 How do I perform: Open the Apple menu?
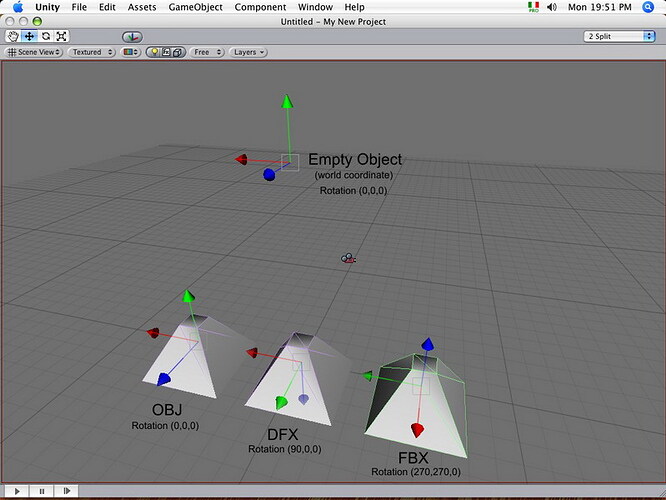coord(18,7)
